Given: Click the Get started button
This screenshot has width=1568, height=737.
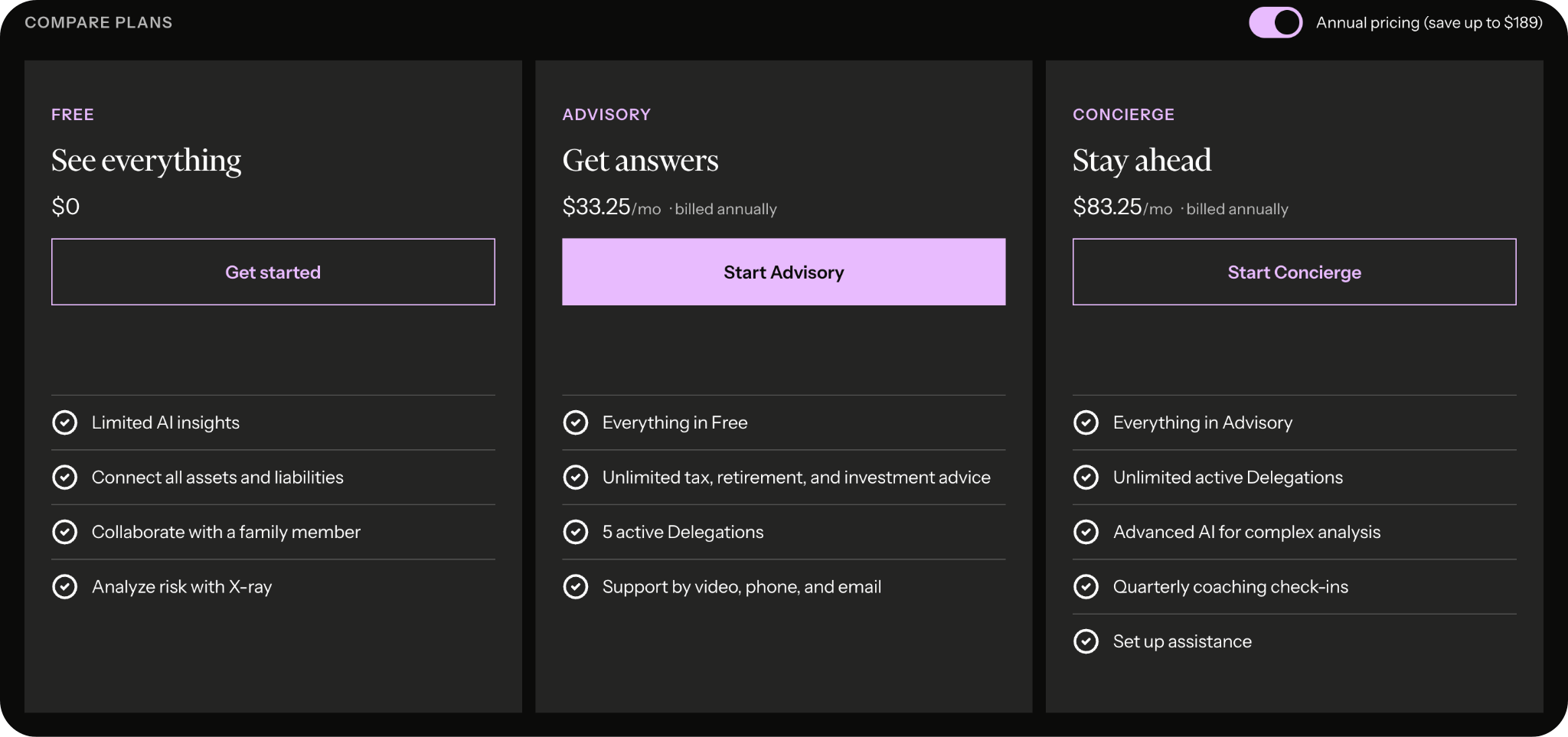Looking at the screenshot, I should point(273,272).
